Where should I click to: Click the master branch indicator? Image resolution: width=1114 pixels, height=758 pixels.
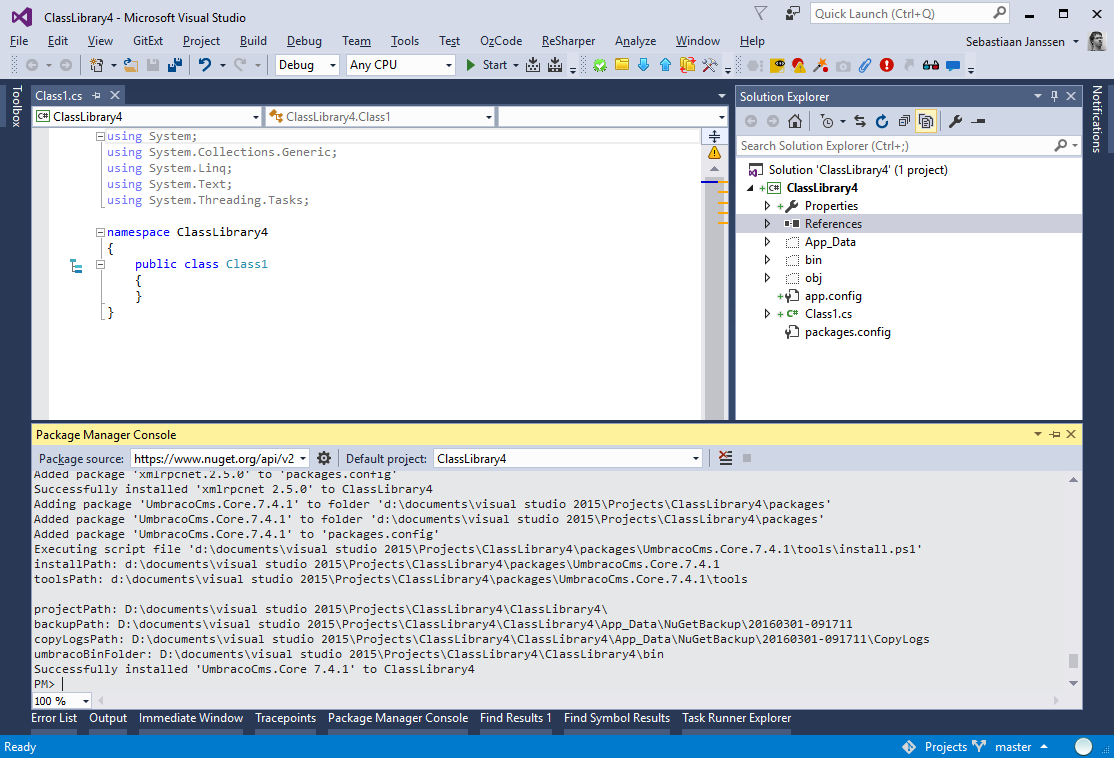coord(1013,747)
